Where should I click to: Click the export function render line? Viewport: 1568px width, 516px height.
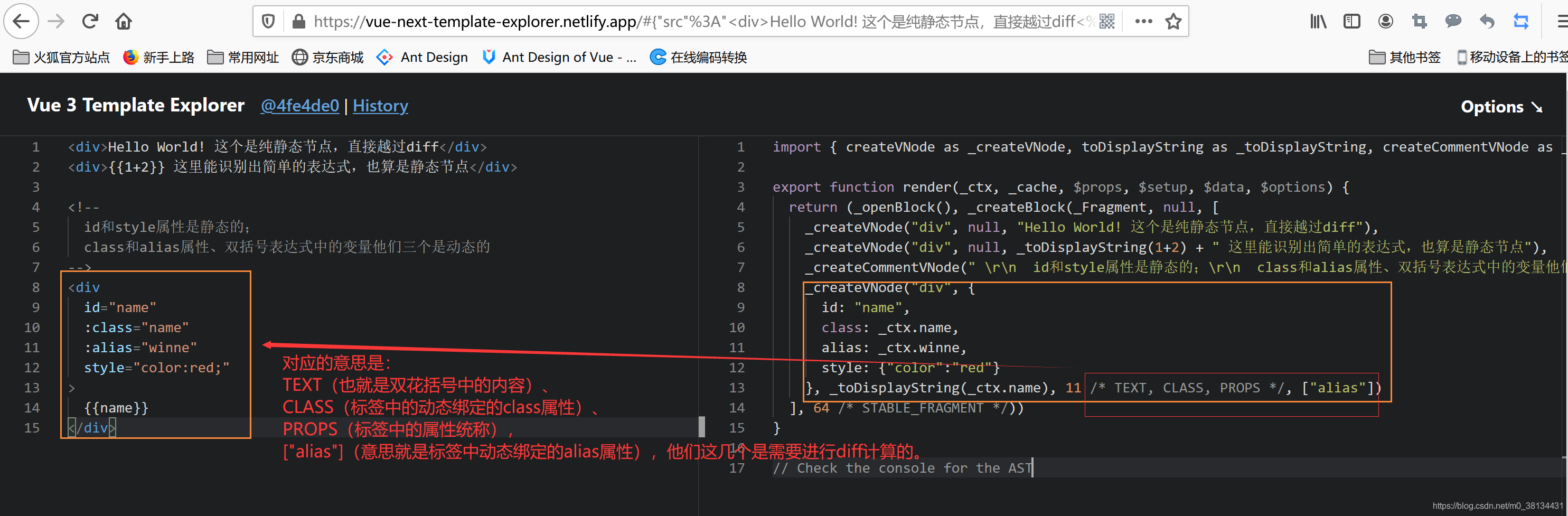click(1061, 187)
